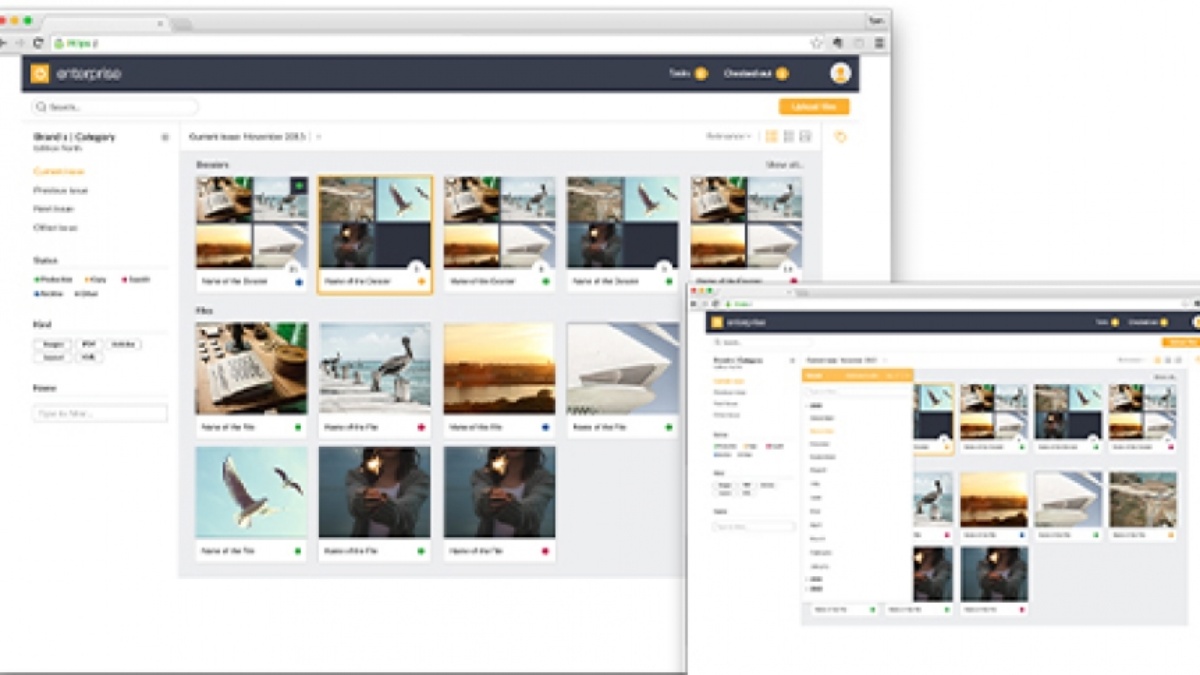1200x675 pixels.
Task: Click the Type to filter name field
Action: click(100, 412)
